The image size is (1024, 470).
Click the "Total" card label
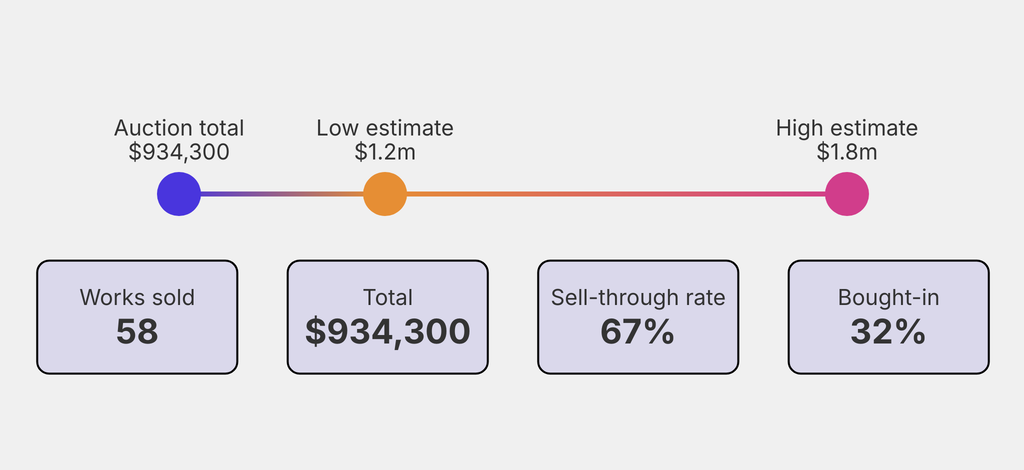pos(388,297)
